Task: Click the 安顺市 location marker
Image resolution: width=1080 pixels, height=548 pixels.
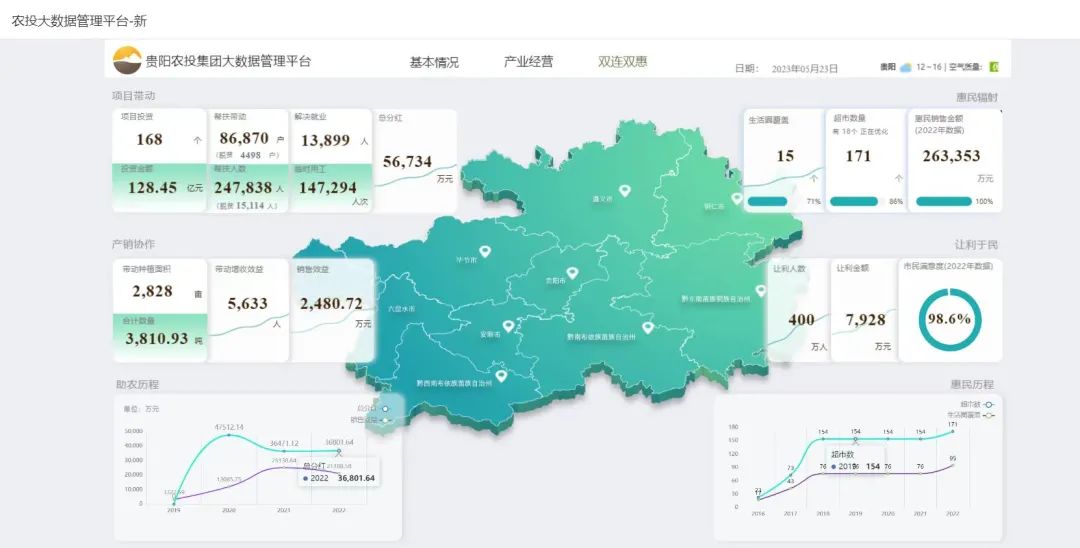Action: [508, 325]
